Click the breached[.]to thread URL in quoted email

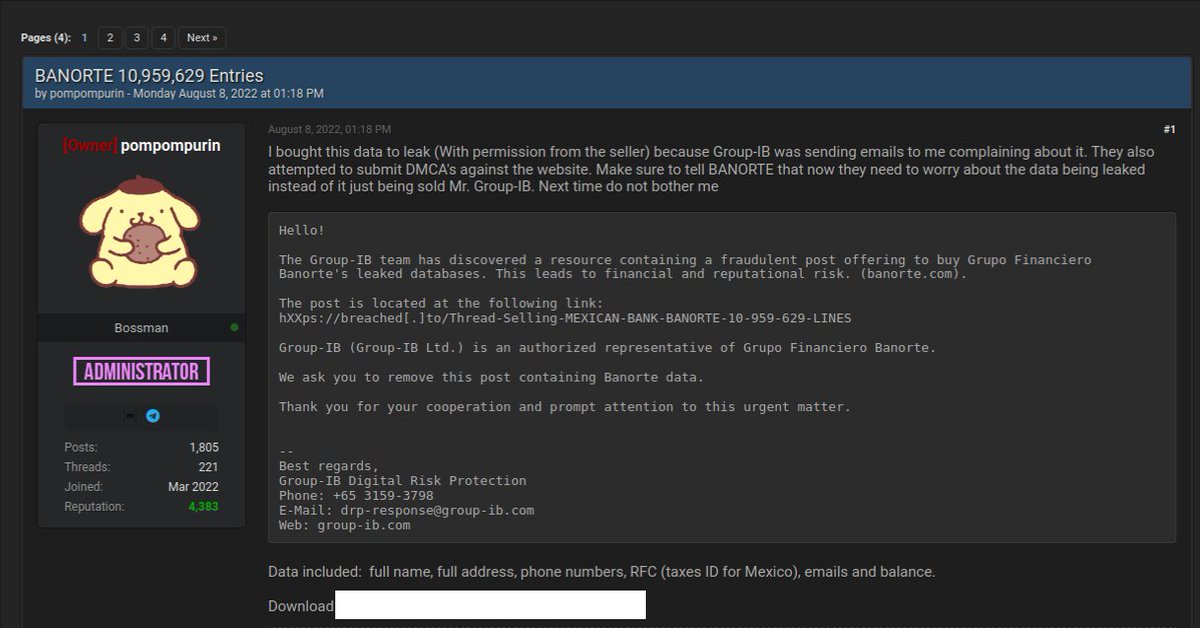pos(560,318)
